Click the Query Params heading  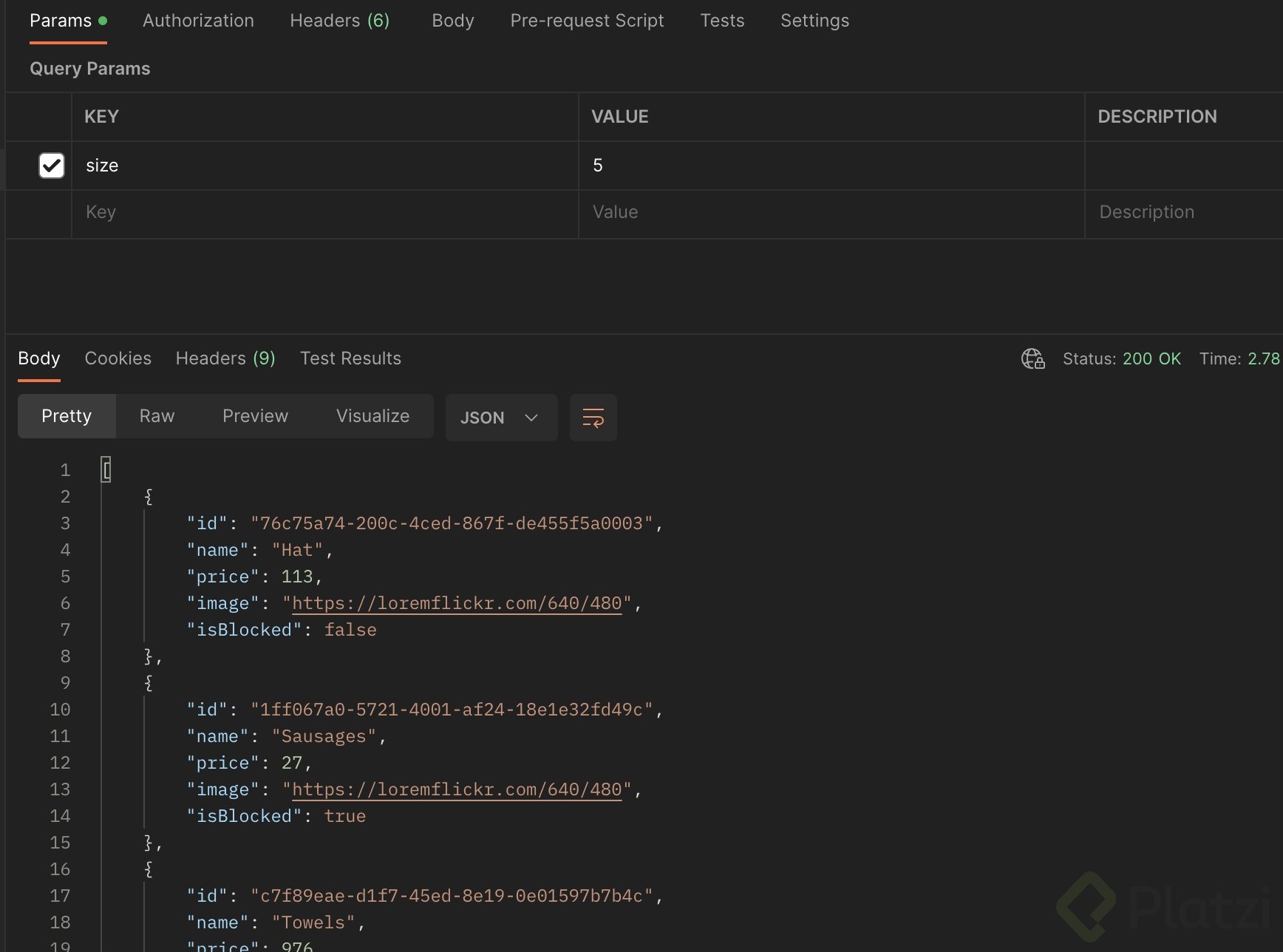tap(90, 69)
